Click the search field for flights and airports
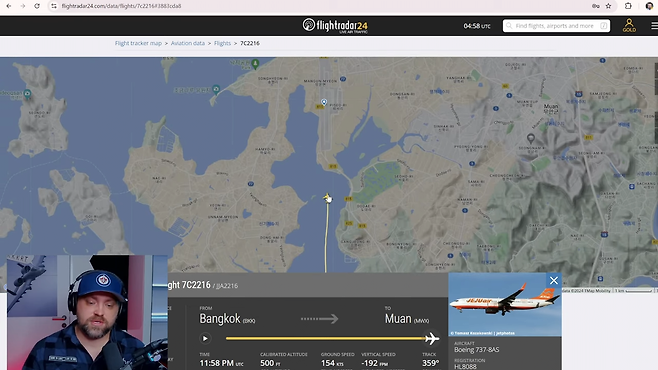This screenshot has width=658, height=370. click(556, 26)
